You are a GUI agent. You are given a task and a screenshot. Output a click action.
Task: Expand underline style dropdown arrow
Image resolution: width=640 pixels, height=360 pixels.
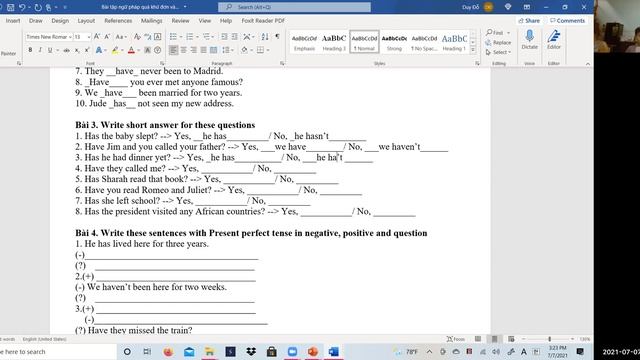pyautogui.click(x=57, y=50)
